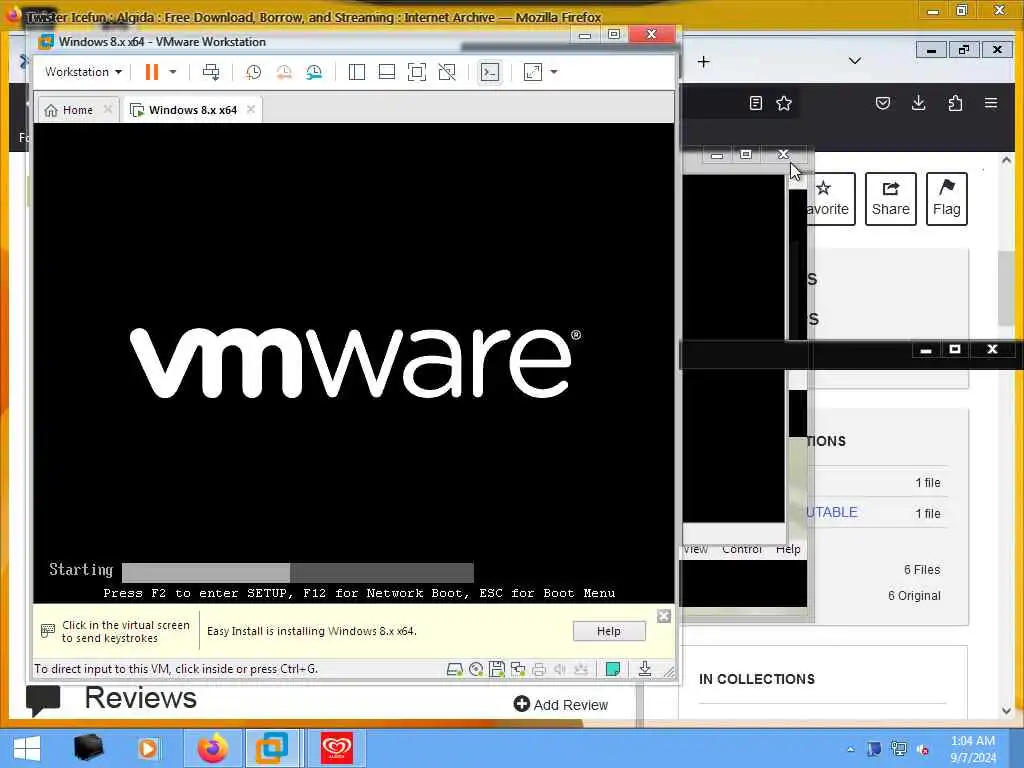Open the Firefox downloads panel
The image size is (1024, 768).
(x=919, y=103)
